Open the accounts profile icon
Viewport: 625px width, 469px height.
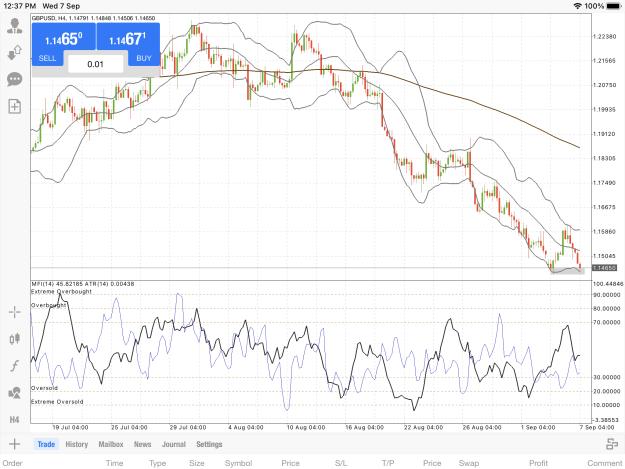tap(15, 26)
